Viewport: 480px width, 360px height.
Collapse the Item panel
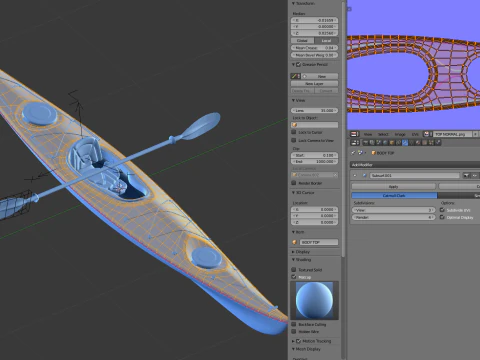(x=293, y=232)
